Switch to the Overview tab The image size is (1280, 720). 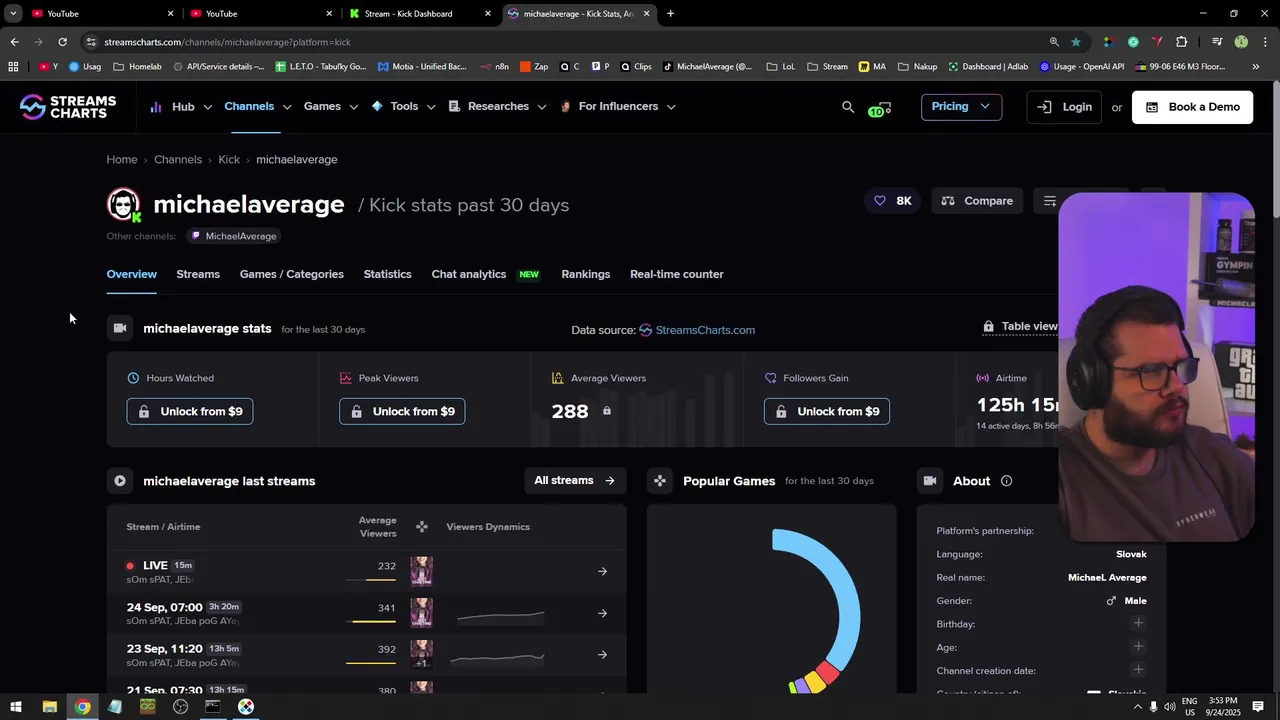point(132,274)
